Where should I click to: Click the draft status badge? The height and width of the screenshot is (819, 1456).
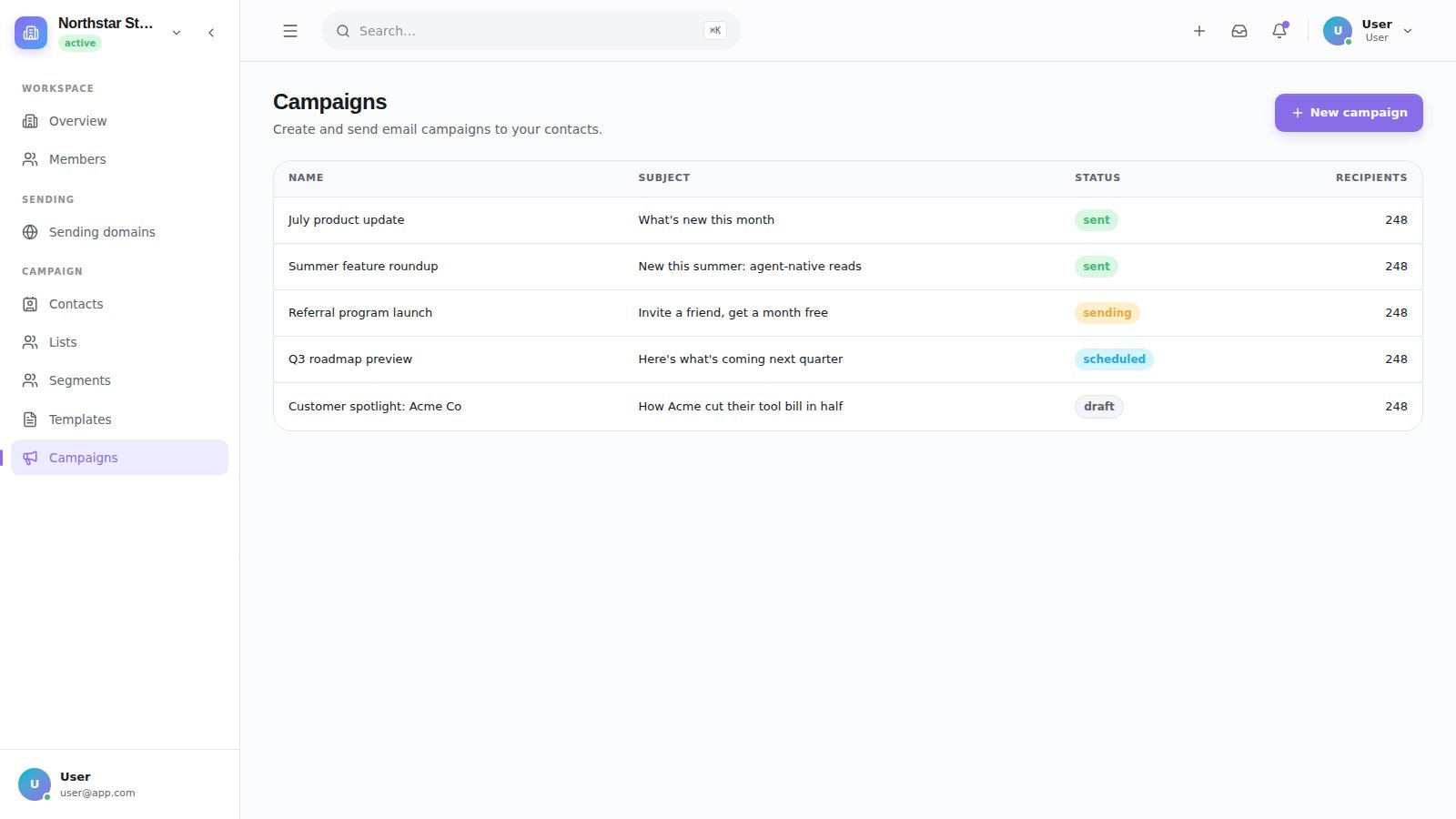click(1098, 407)
